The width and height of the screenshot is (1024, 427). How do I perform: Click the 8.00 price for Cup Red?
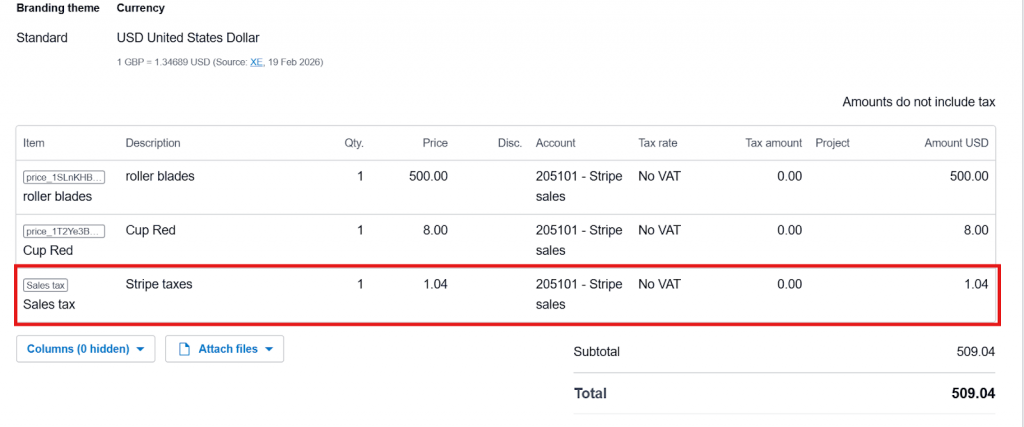(434, 230)
